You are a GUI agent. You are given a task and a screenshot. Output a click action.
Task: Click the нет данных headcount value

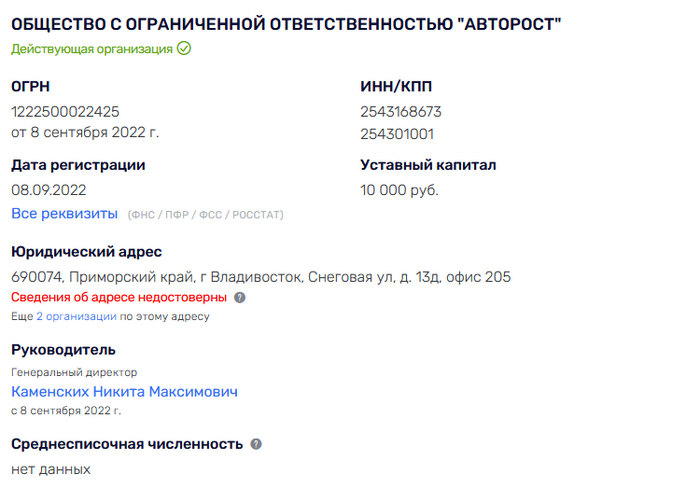[51, 469]
